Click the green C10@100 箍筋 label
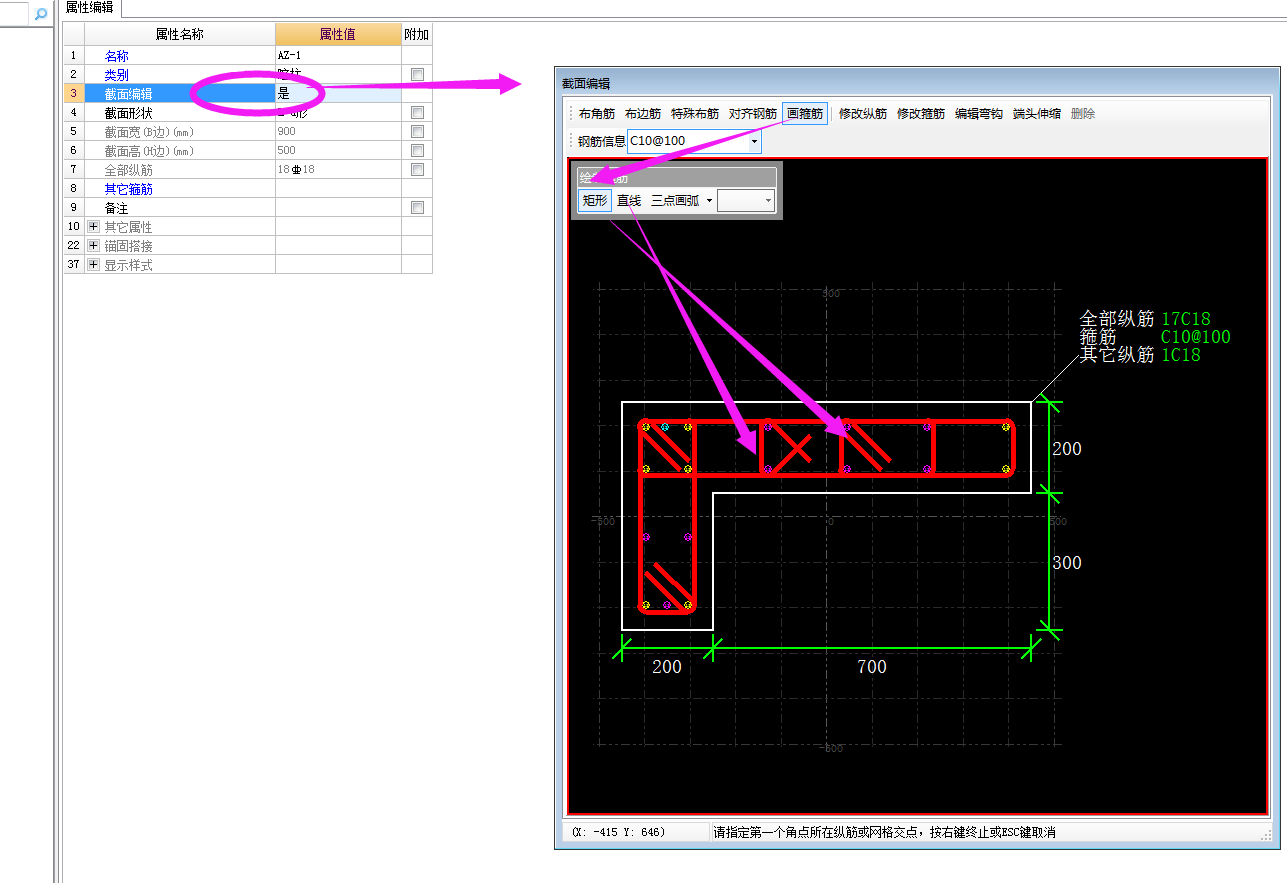The height and width of the screenshot is (883, 1287). coord(1196,338)
